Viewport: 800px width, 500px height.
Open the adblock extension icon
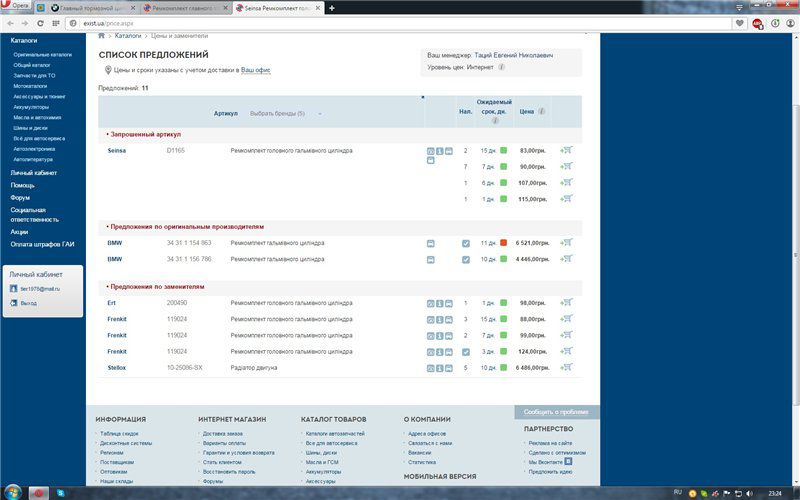pyautogui.click(x=757, y=23)
